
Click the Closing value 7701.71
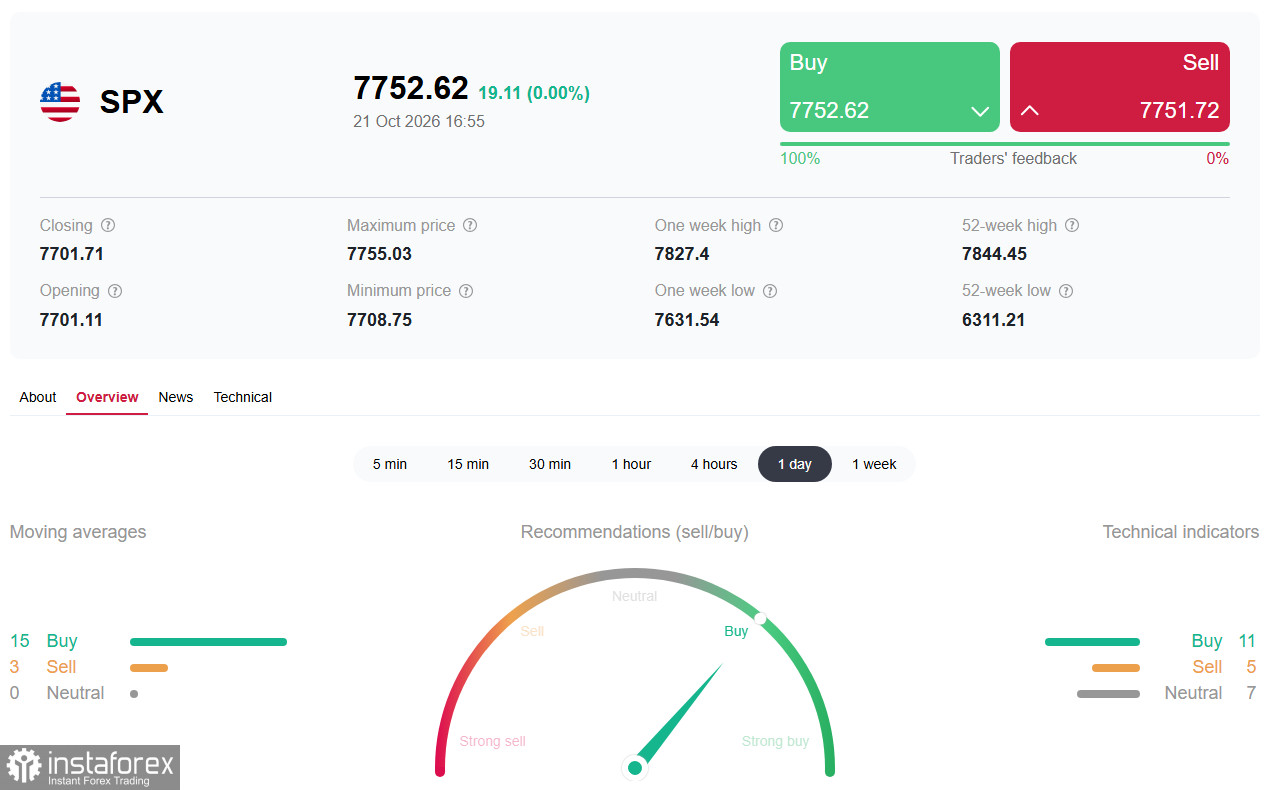72,254
